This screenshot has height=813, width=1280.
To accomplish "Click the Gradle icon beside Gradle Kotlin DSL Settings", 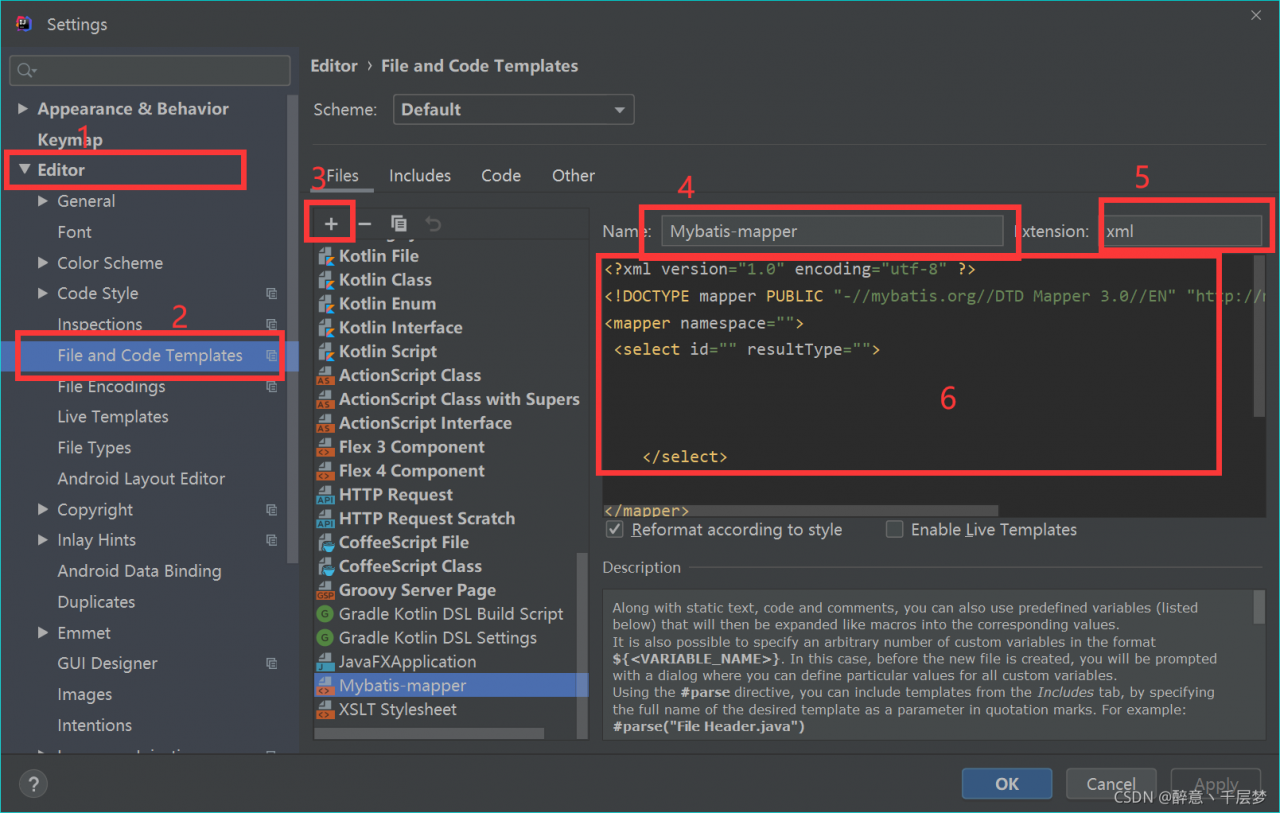I will pos(326,638).
